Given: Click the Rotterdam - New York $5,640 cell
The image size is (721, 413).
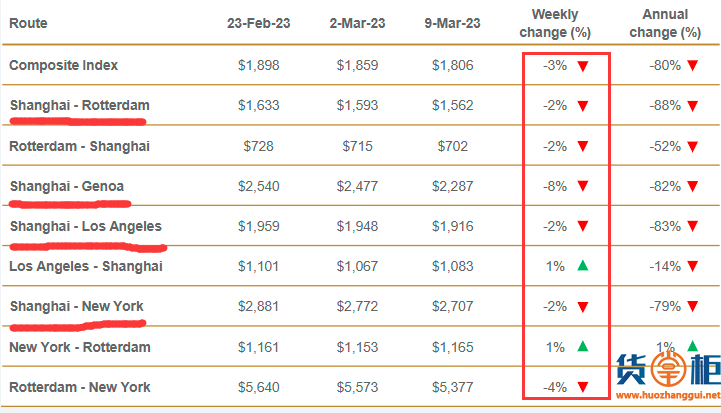Looking at the screenshot, I should [261, 387].
